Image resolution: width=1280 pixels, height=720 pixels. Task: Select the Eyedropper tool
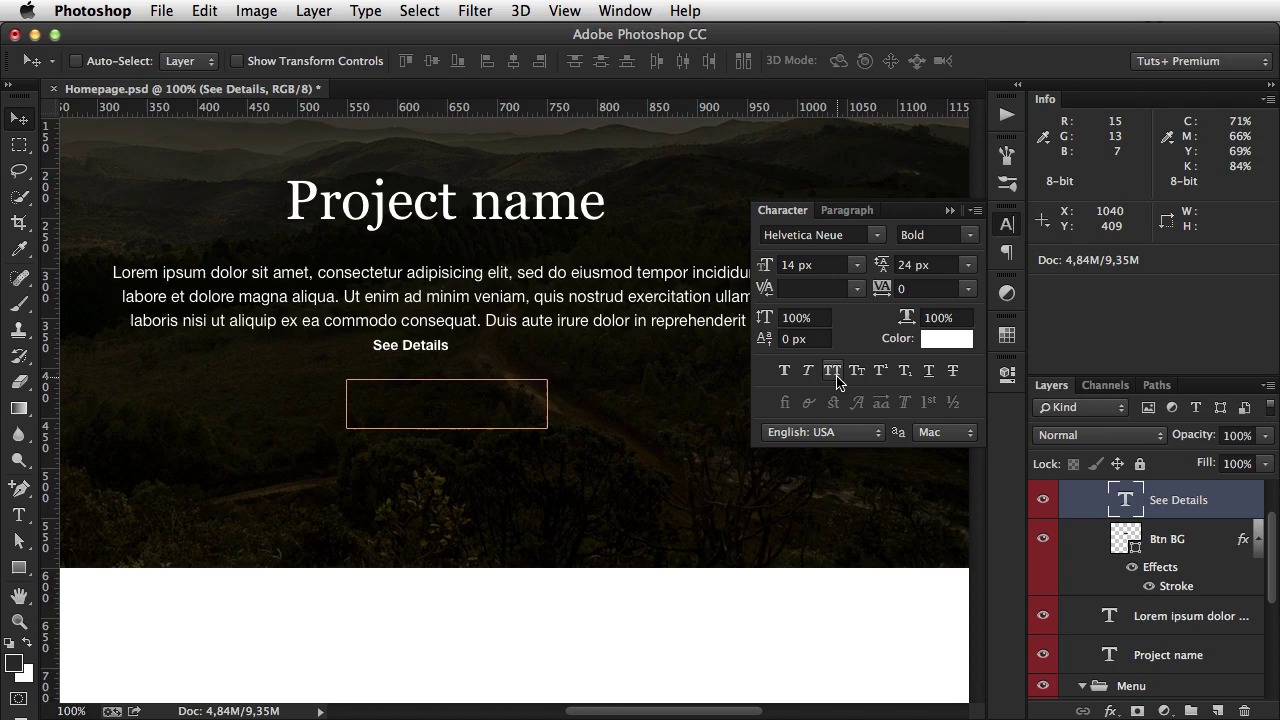tap(19, 249)
